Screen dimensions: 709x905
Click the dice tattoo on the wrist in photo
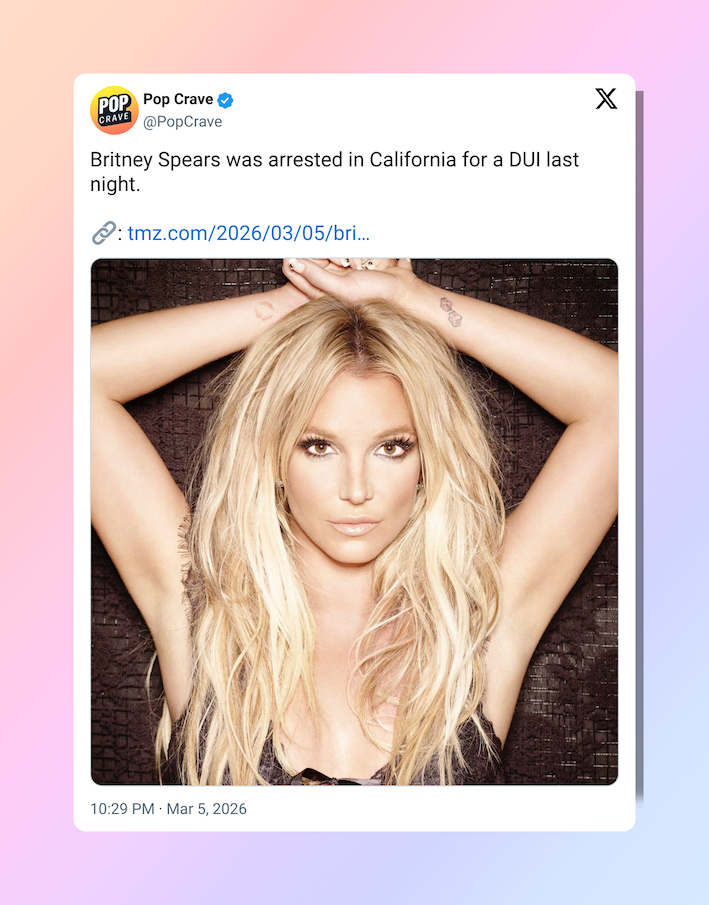(451, 312)
